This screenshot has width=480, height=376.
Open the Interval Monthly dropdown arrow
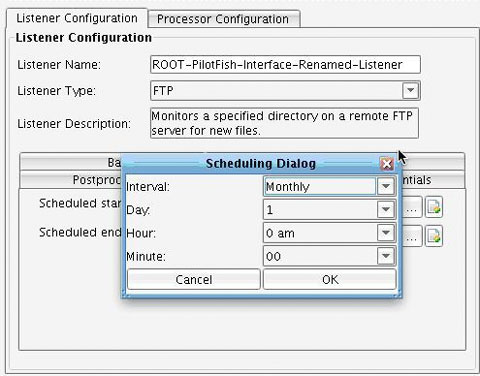[x=386, y=186]
